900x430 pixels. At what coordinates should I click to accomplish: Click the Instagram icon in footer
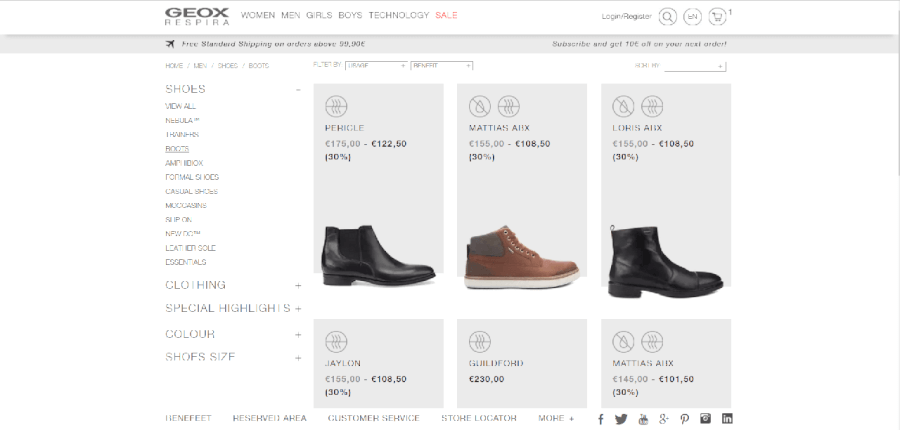pyautogui.click(x=705, y=418)
